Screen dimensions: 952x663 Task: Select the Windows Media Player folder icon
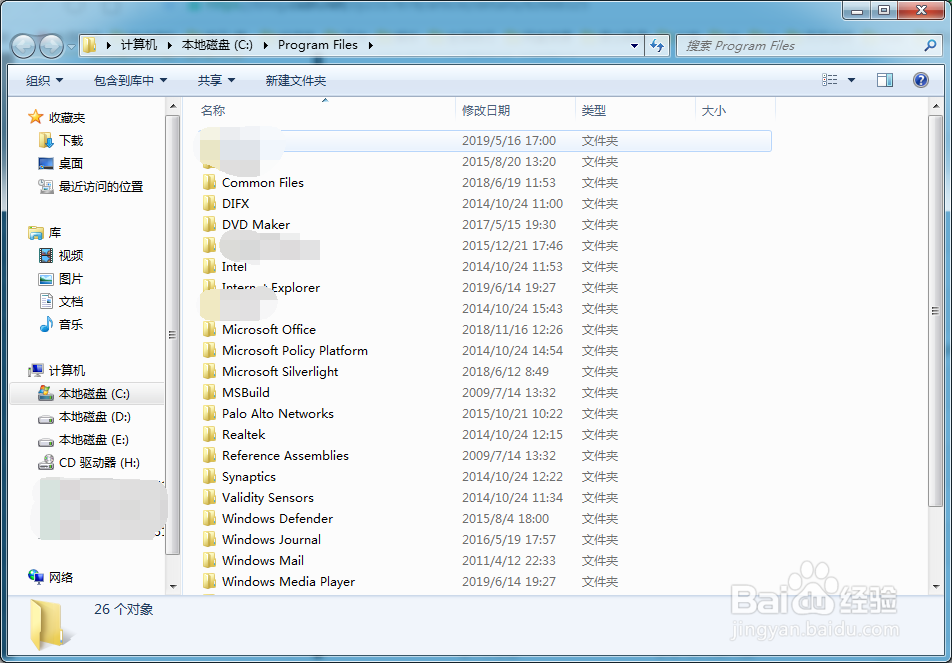pos(209,582)
